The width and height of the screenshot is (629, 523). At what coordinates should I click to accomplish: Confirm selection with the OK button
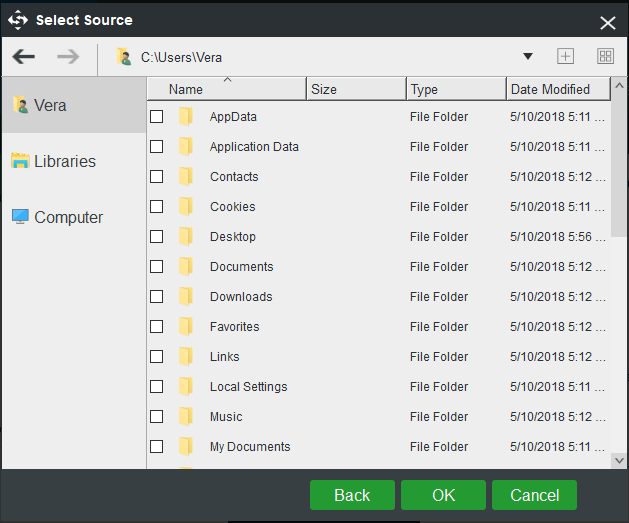[x=443, y=495]
